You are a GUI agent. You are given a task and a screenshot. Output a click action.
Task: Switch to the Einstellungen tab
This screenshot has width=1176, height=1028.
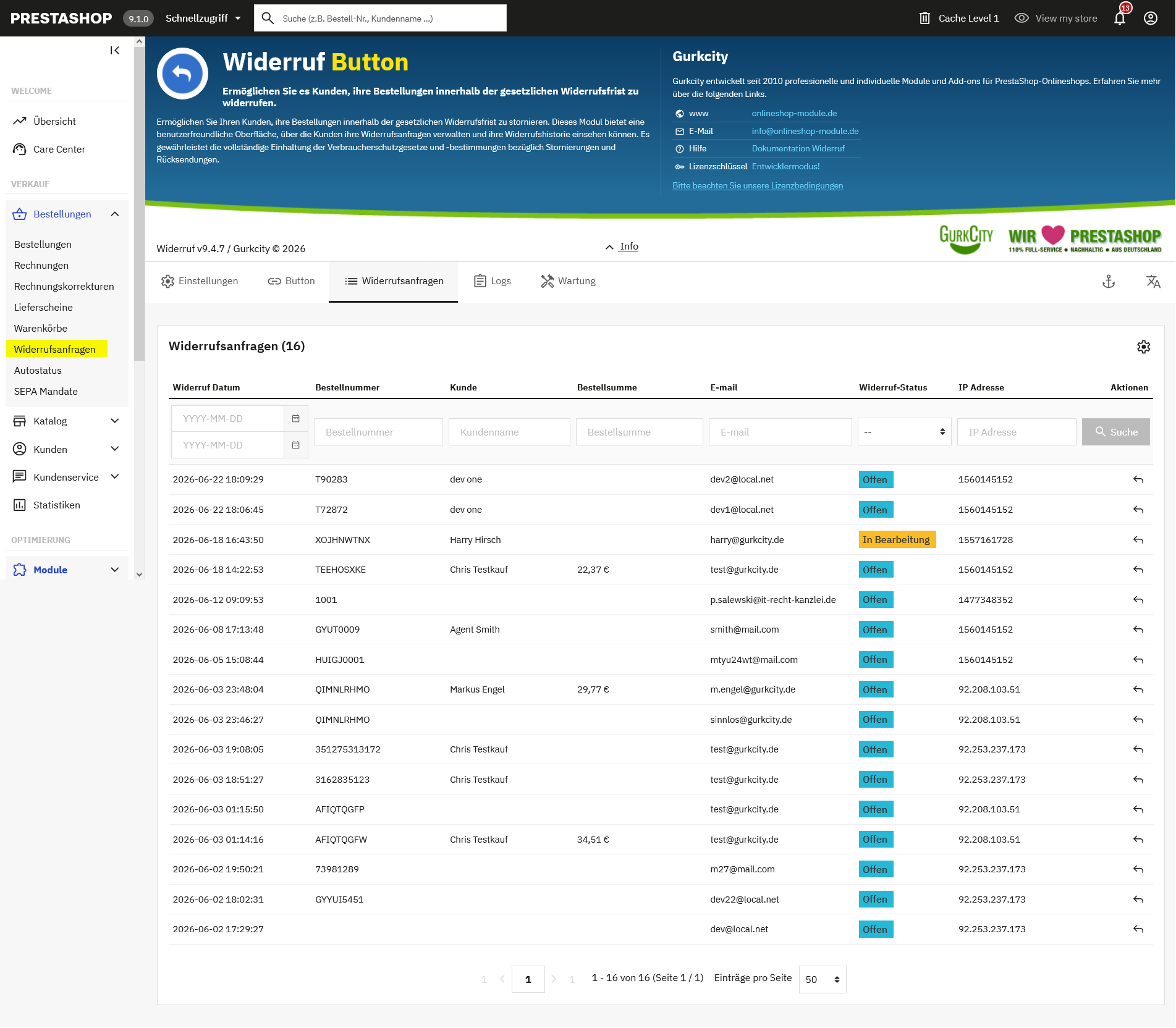[200, 281]
